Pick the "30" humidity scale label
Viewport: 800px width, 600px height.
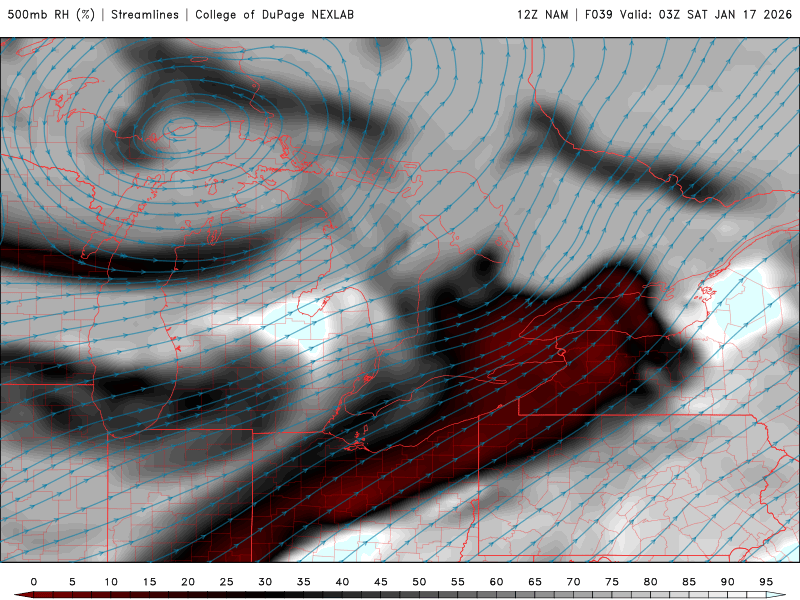pyautogui.click(x=265, y=582)
